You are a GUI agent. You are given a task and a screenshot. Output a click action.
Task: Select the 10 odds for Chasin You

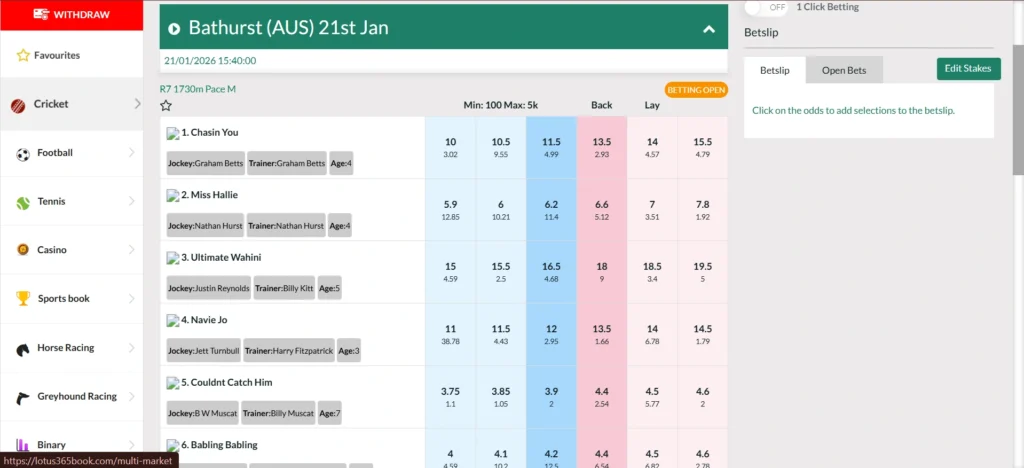pos(451,148)
